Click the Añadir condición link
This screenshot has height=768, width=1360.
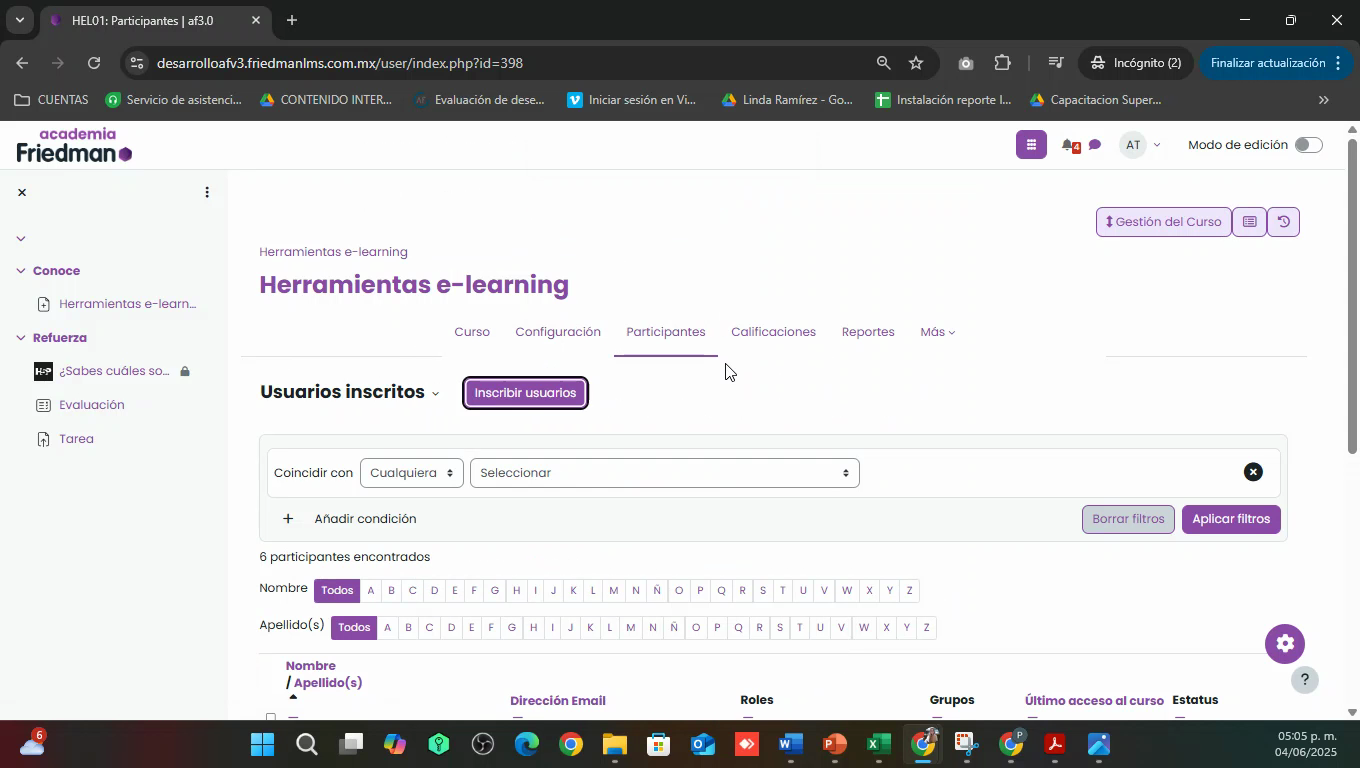[x=365, y=519]
